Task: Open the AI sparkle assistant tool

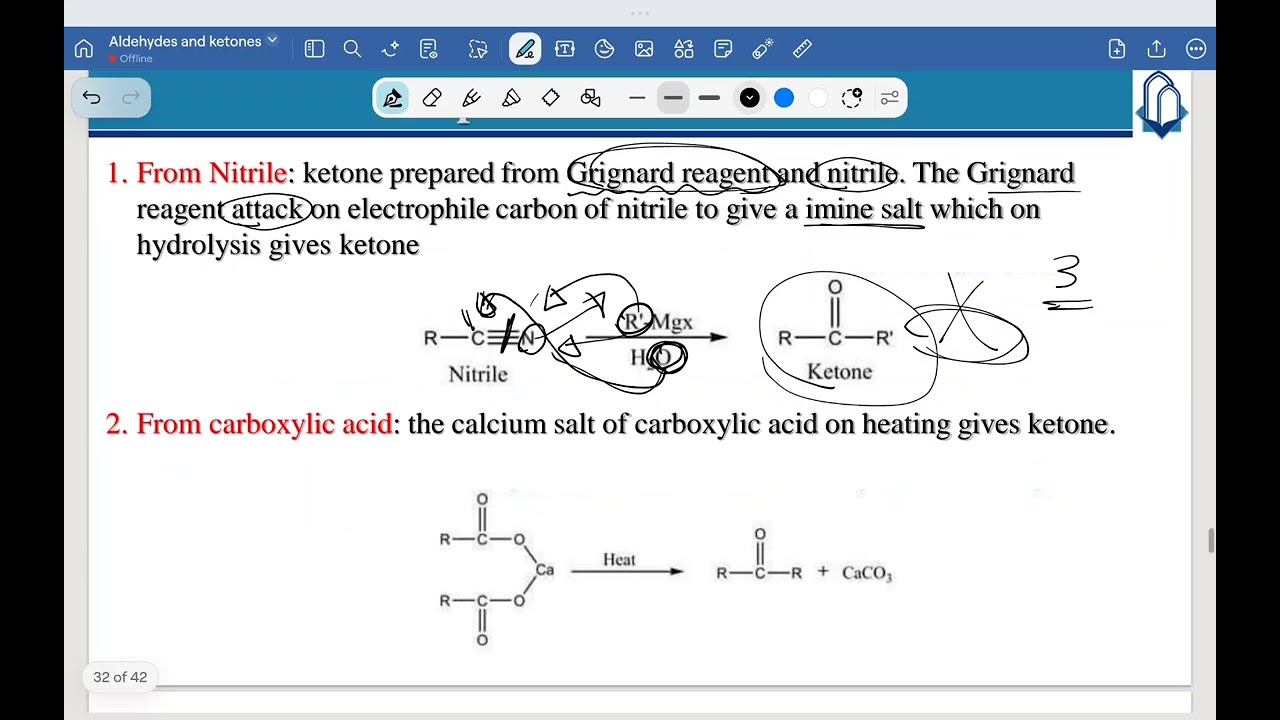Action: pyautogui.click(x=390, y=49)
